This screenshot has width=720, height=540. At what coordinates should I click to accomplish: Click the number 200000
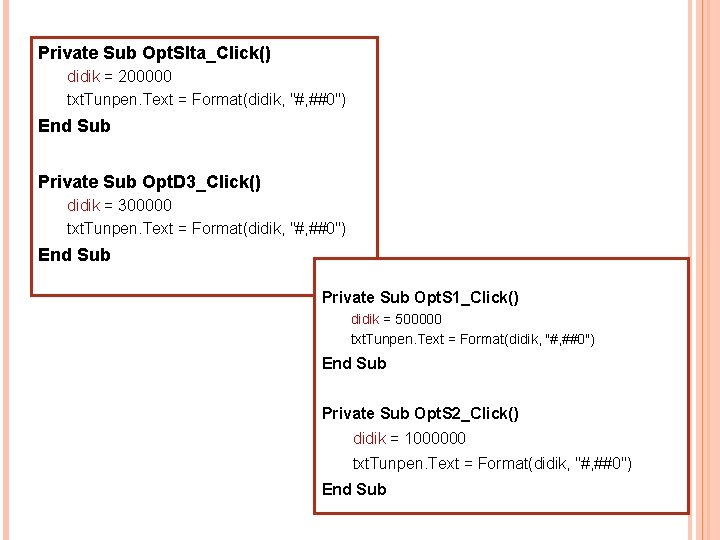145,76
